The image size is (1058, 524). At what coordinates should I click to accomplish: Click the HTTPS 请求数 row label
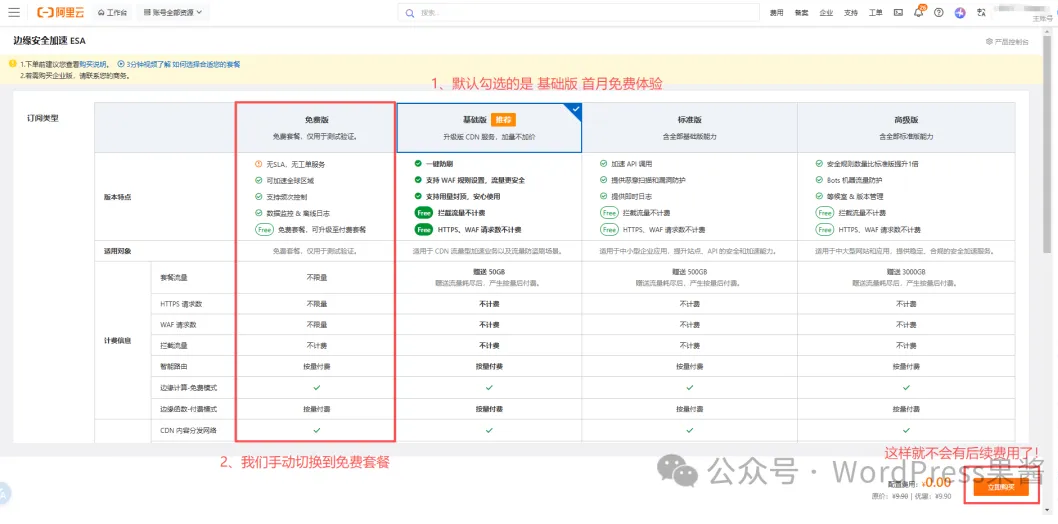coord(181,304)
